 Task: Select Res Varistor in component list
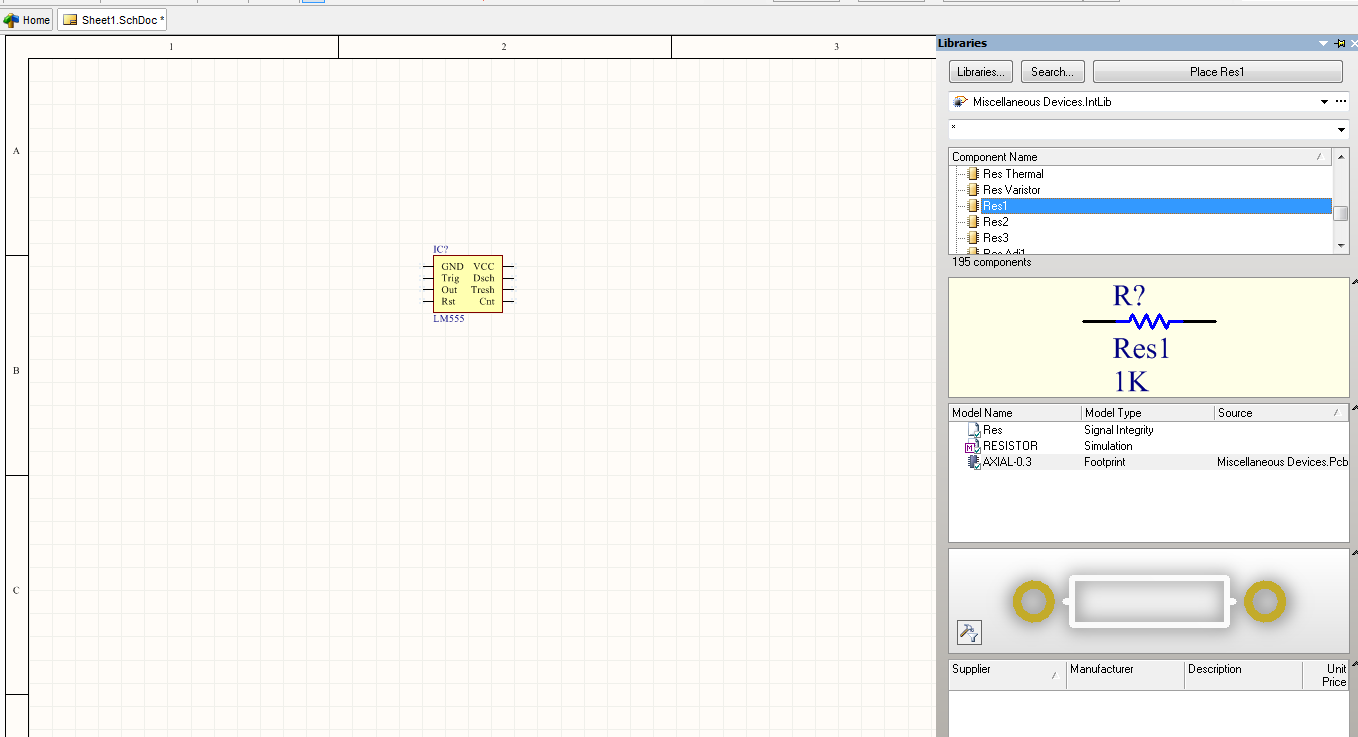[1012, 190]
